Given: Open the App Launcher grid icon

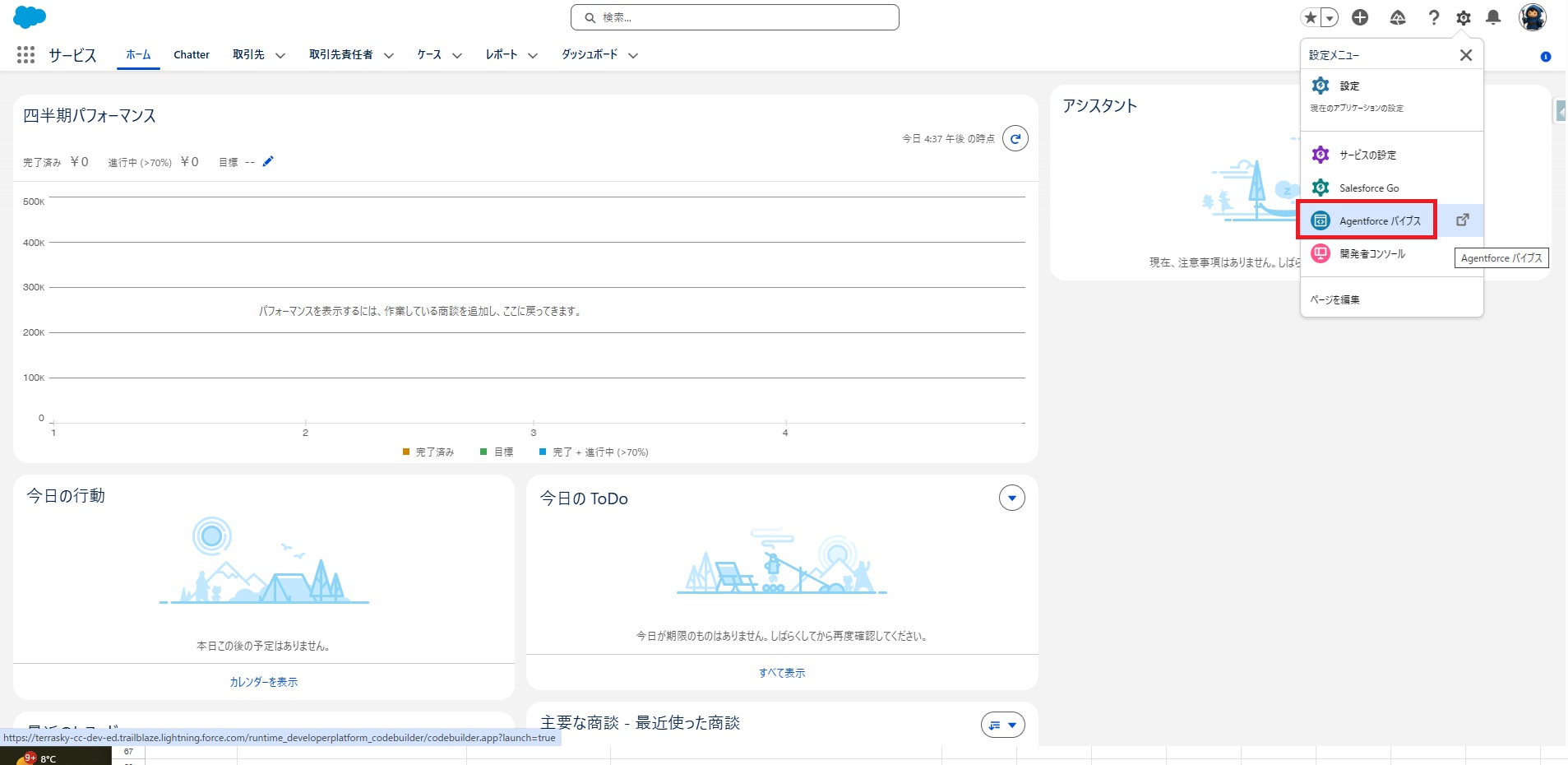Looking at the screenshot, I should [x=25, y=55].
